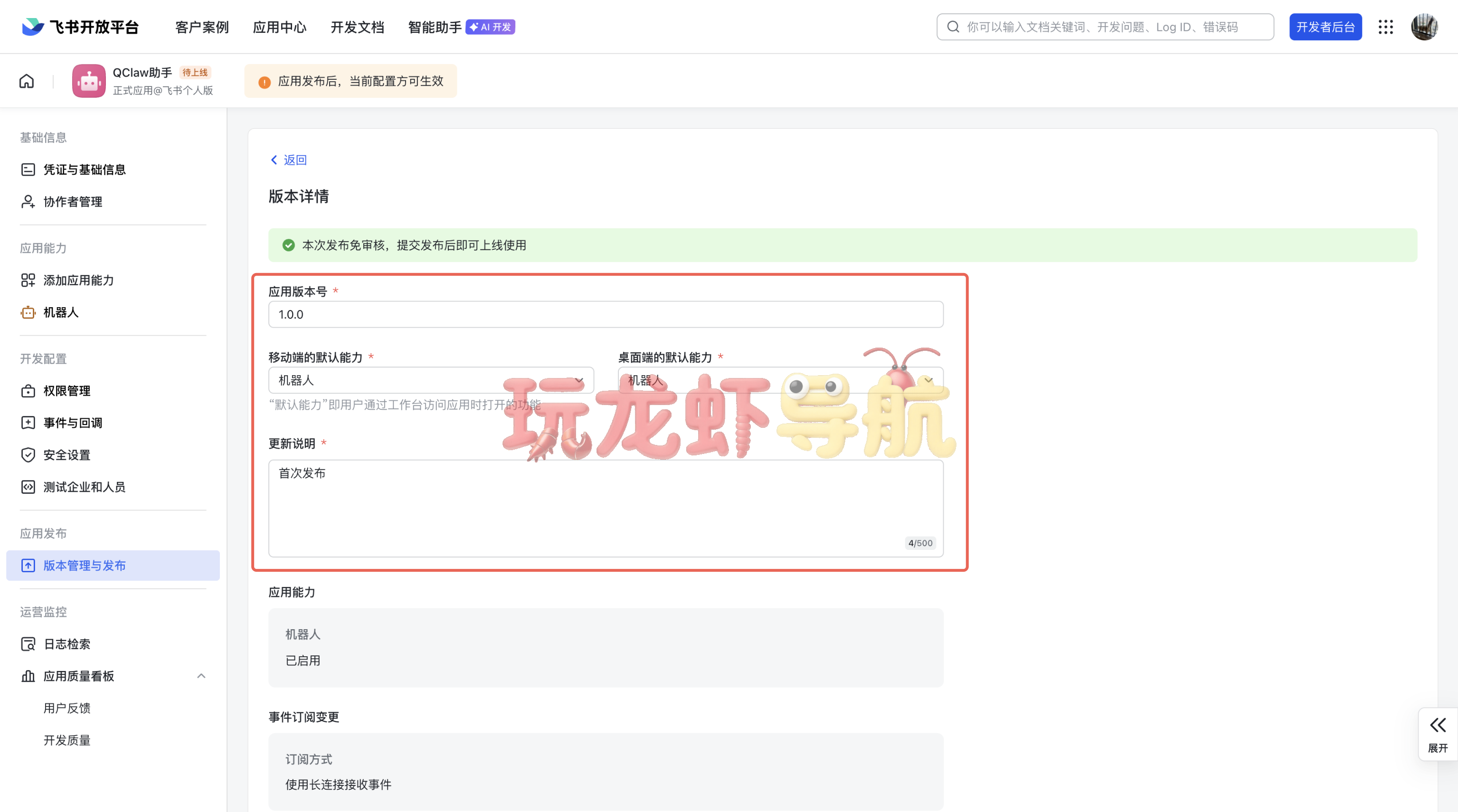
Task: Click the top documentation search box
Action: pos(1105,27)
